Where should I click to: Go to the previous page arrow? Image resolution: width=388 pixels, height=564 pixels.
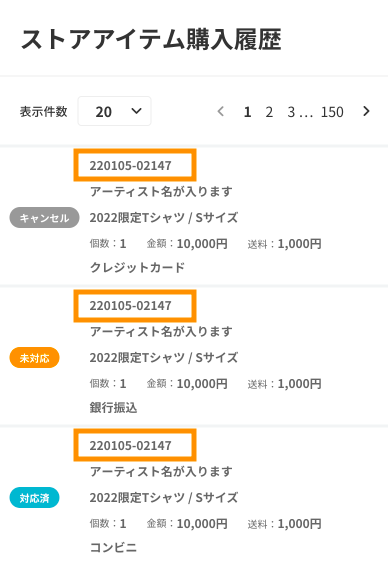(x=221, y=111)
